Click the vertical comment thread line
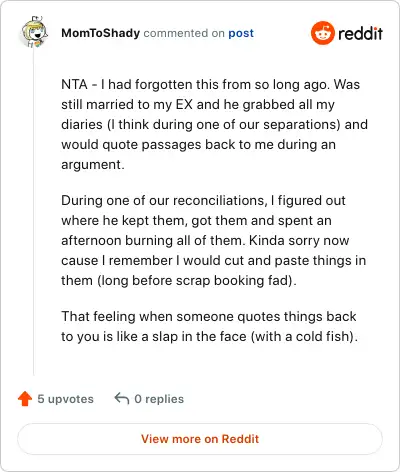The height and width of the screenshot is (472, 400). (x=34, y=213)
